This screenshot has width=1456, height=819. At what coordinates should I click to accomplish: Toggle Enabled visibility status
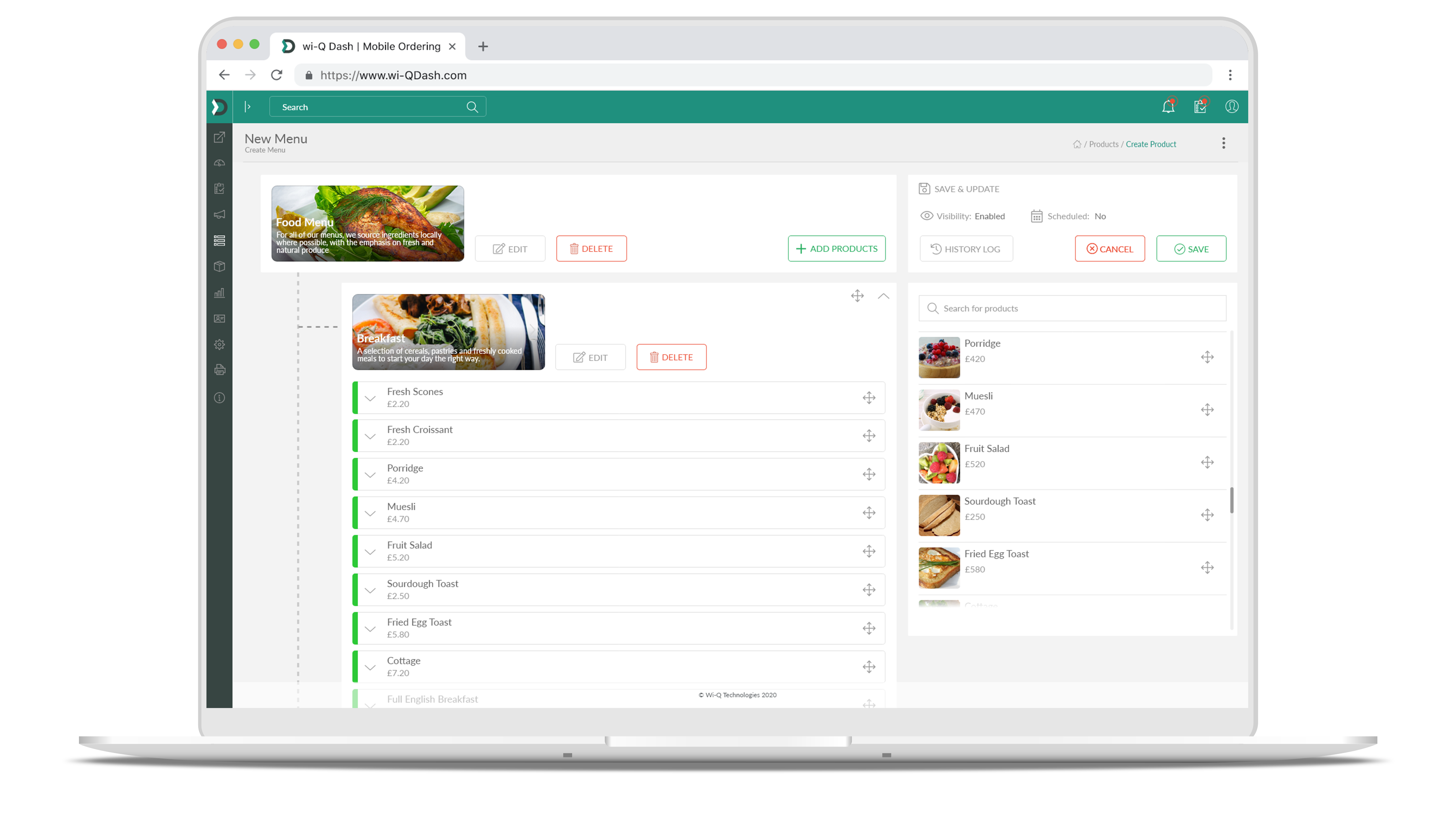pos(990,216)
